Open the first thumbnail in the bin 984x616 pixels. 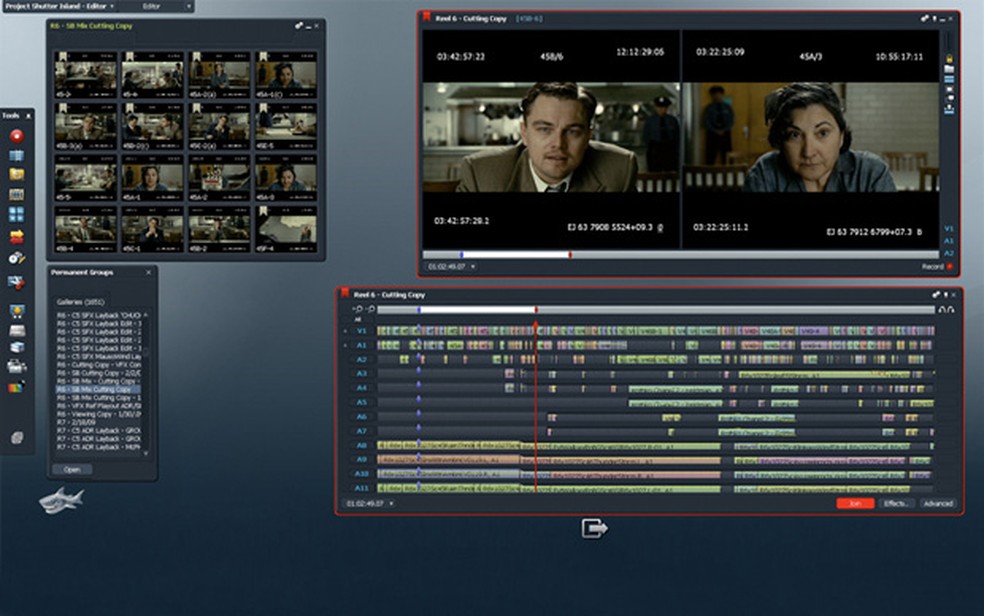[x=85, y=75]
